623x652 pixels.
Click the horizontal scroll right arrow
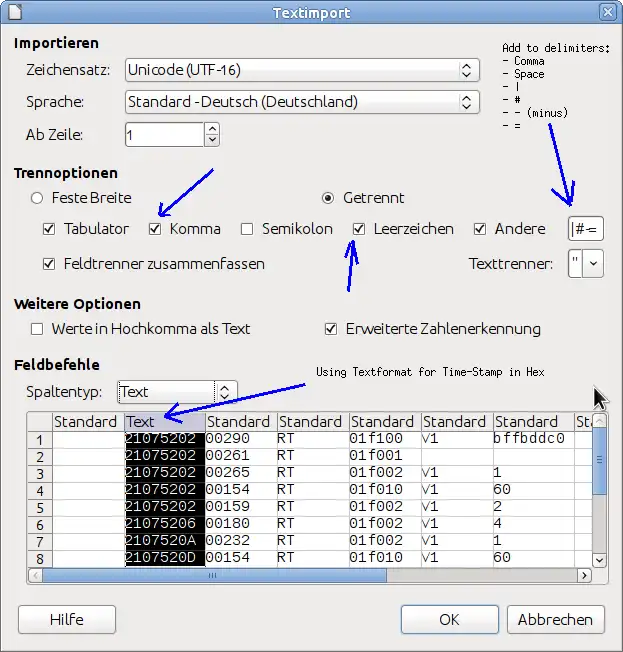tap(584, 575)
